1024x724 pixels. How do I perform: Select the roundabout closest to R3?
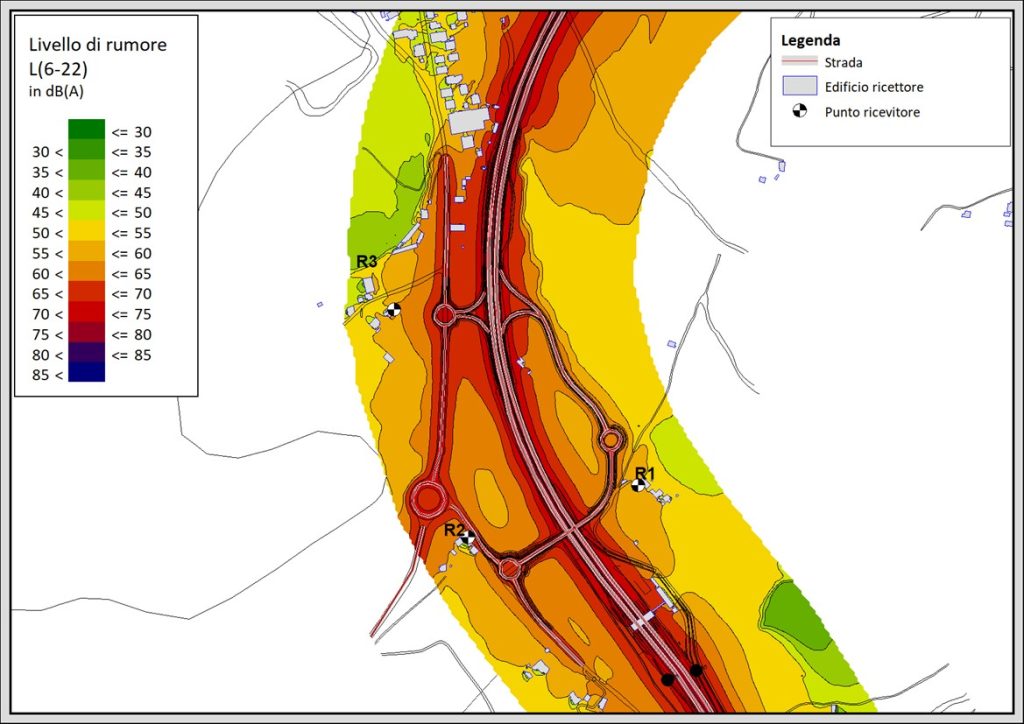point(444,317)
